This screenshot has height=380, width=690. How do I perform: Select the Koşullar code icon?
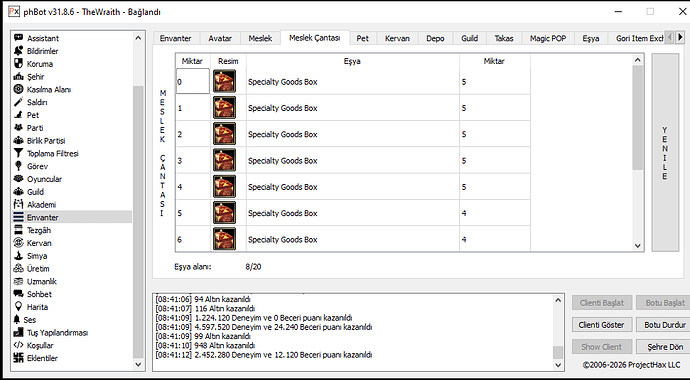[x=18, y=345]
